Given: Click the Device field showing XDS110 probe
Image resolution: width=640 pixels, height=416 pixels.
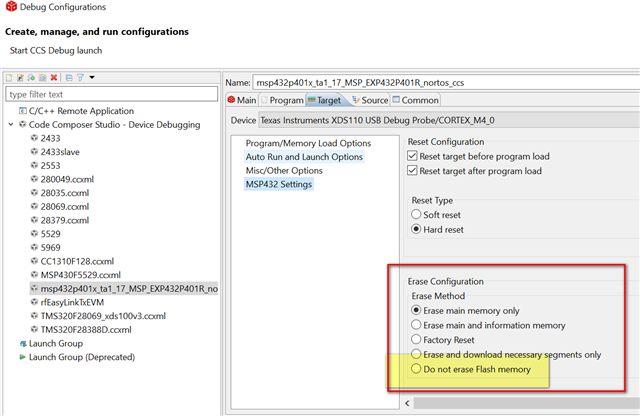Looking at the screenshot, I should (x=449, y=120).
